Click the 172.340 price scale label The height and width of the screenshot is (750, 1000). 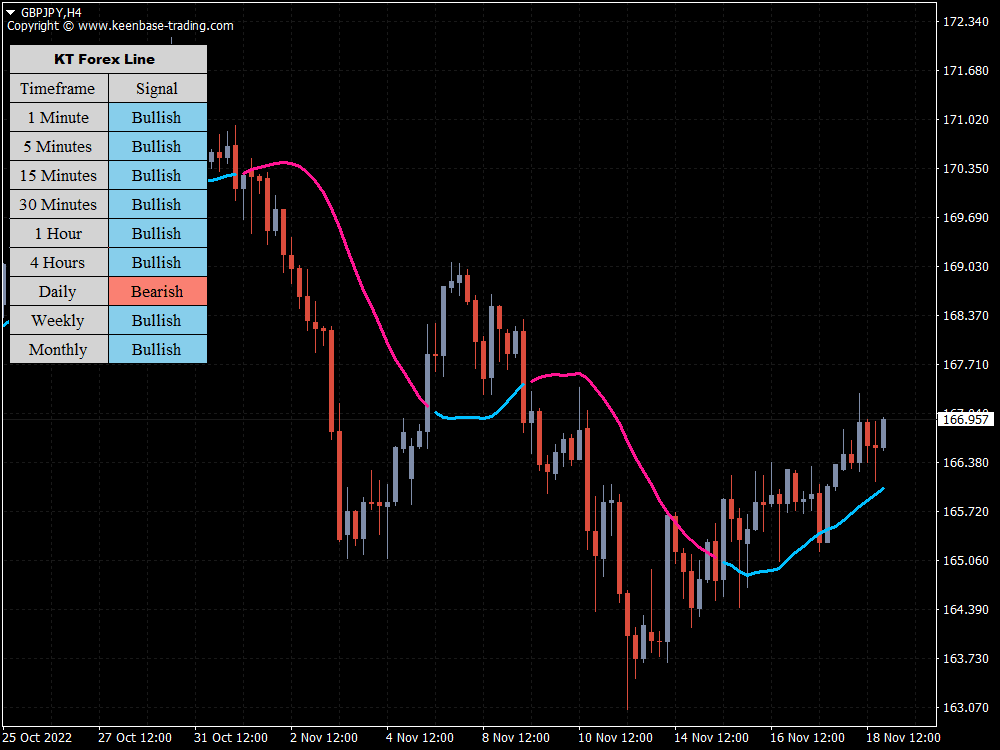point(966,22)
